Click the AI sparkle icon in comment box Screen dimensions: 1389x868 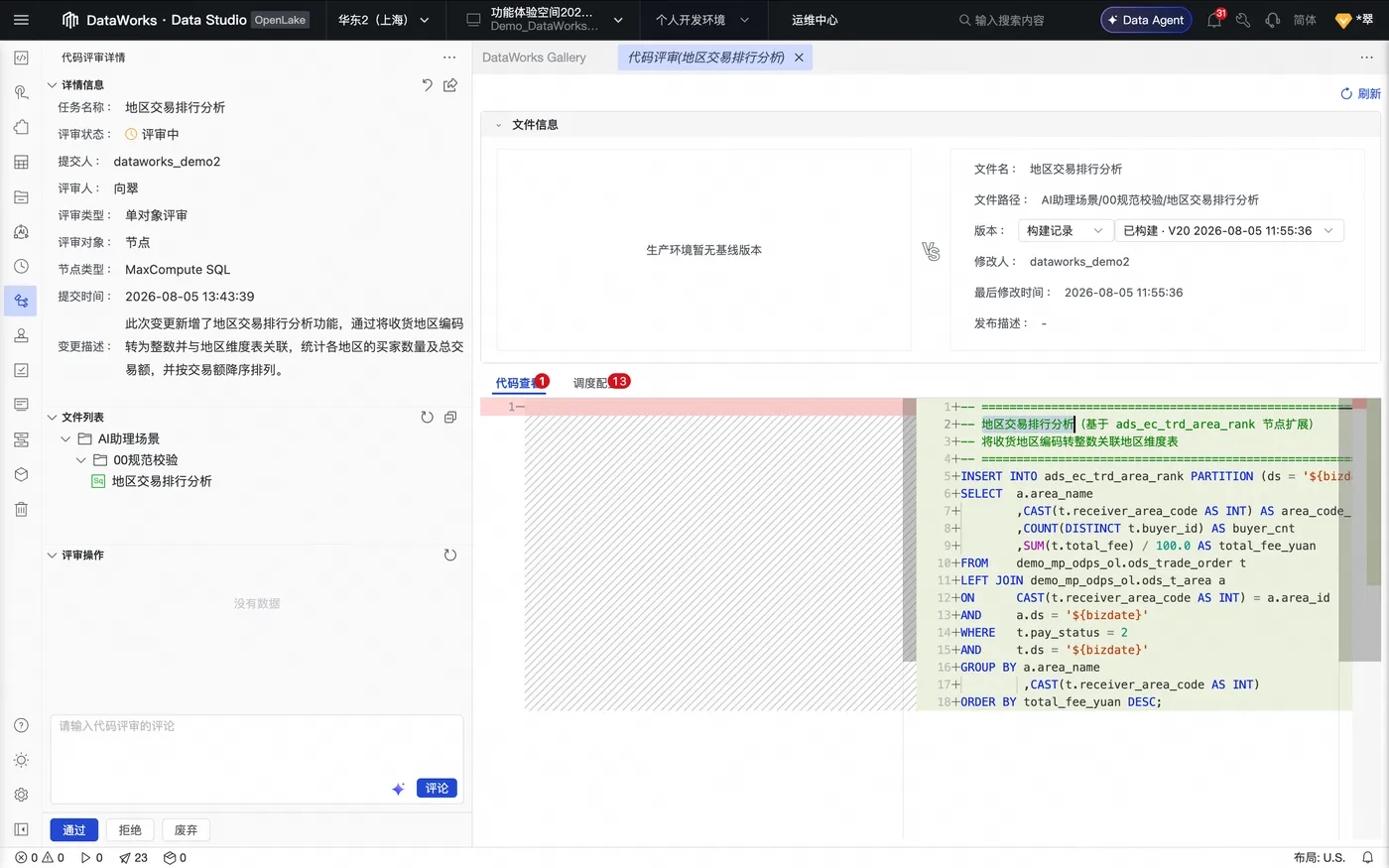[398, 789]
